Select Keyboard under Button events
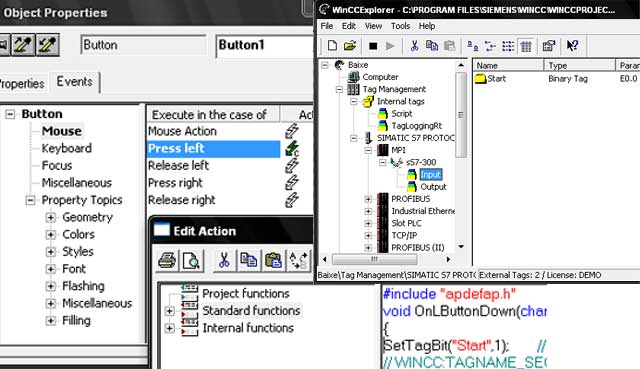This screenshot has height=369, width=640. 67,148
